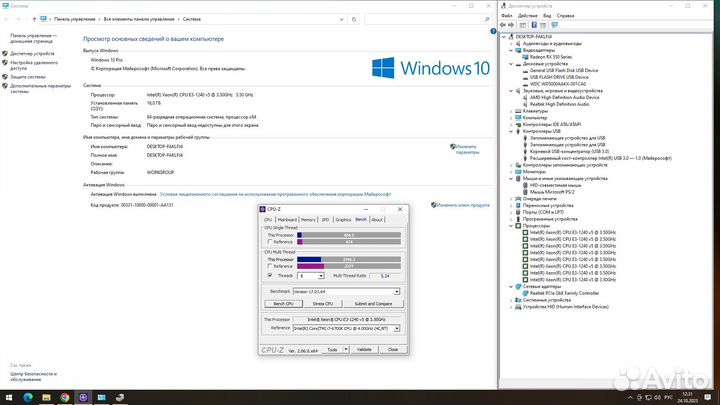Select the DESKTOP root node in Device Manager
720x405 pixels.
pos(534,37)
